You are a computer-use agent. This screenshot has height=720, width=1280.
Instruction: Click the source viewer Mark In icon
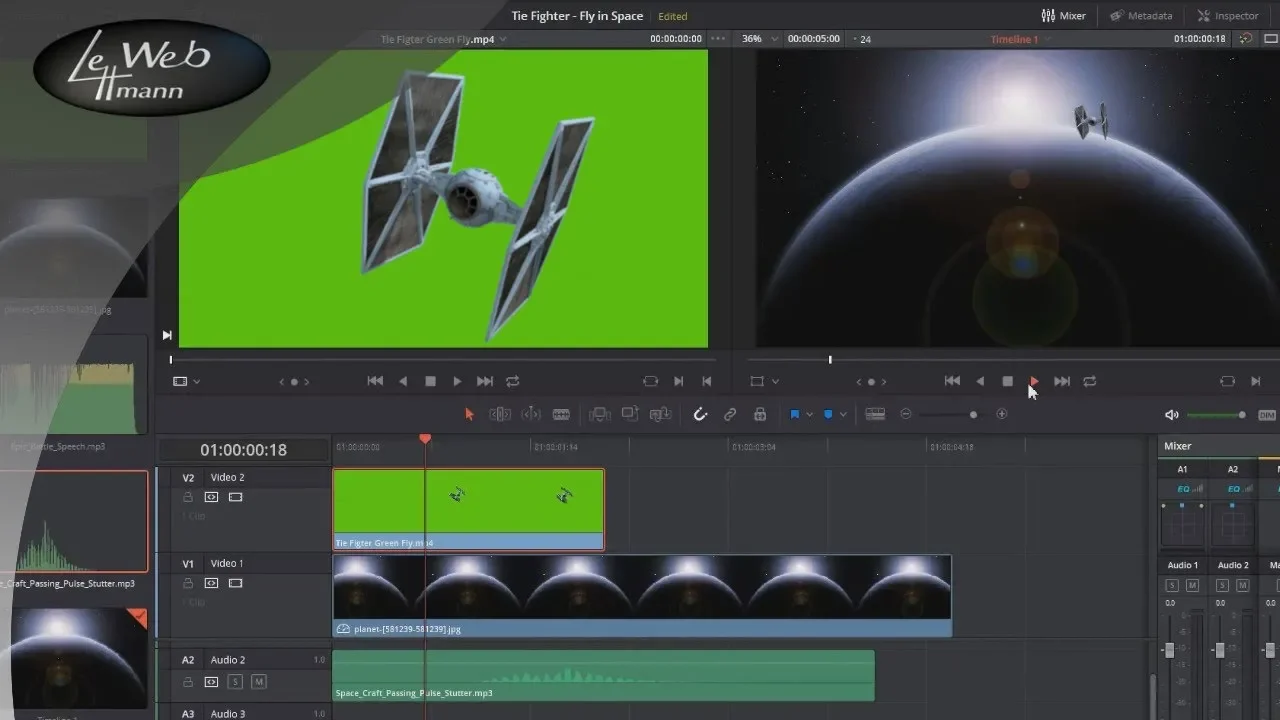(x=679, y=381)
